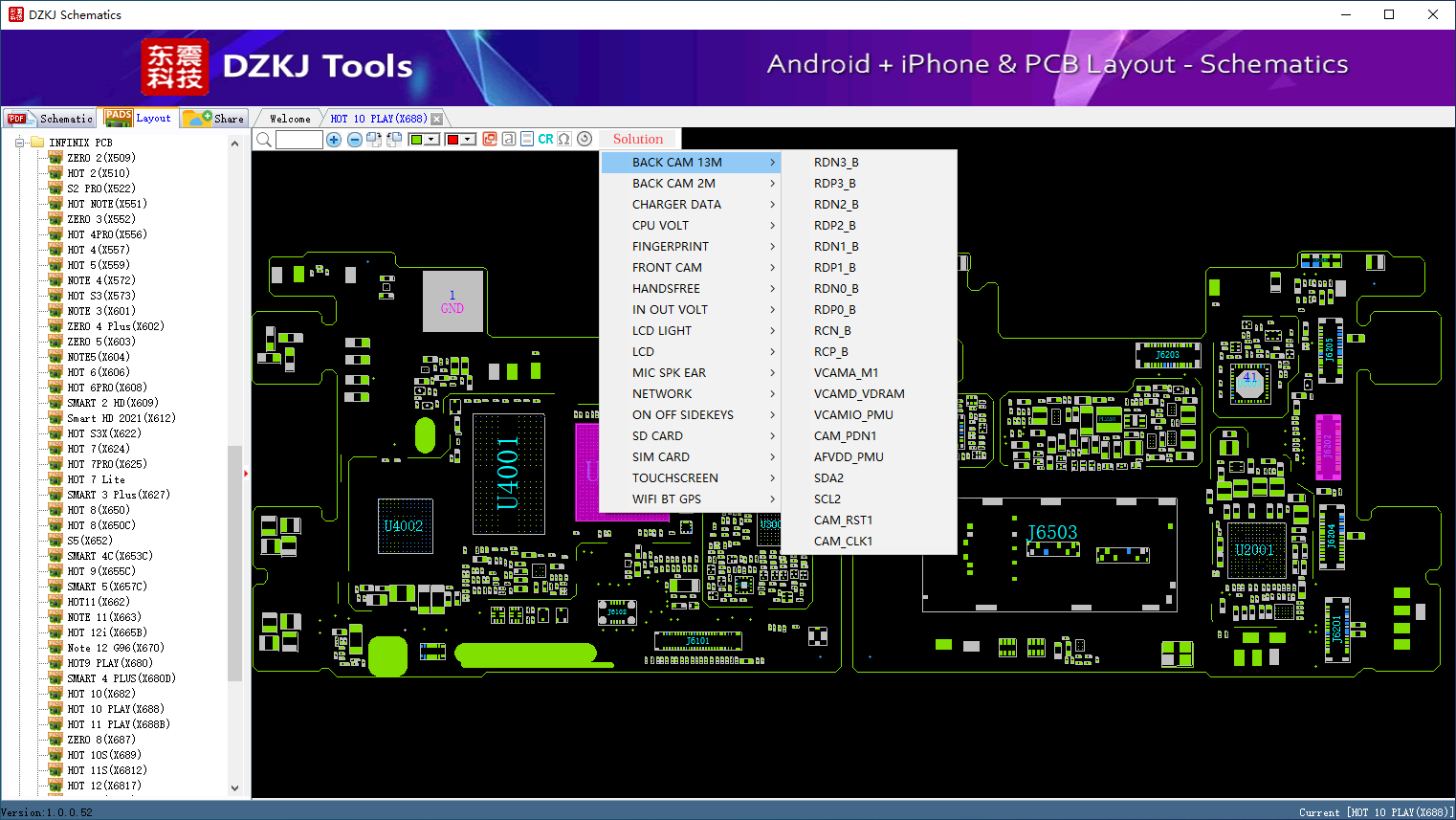Select Smart HD 2021(X612) in the tree
This screenshot has width=1456, height=820.
click(x=121, y=418)
